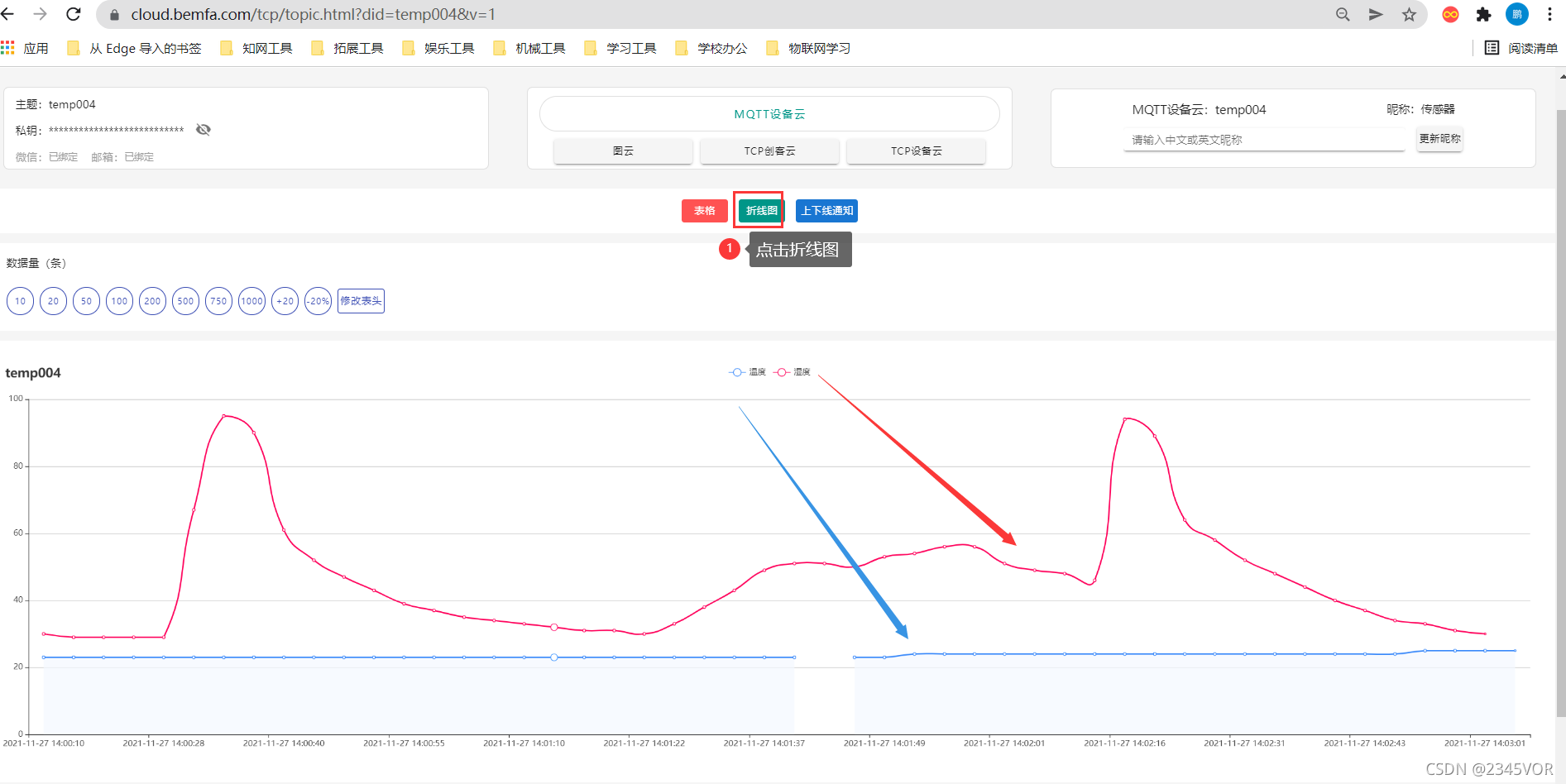The image size is (1566, 784).
Task: Open the 应用 apps shortcut
Action: [x=25, y=48]
